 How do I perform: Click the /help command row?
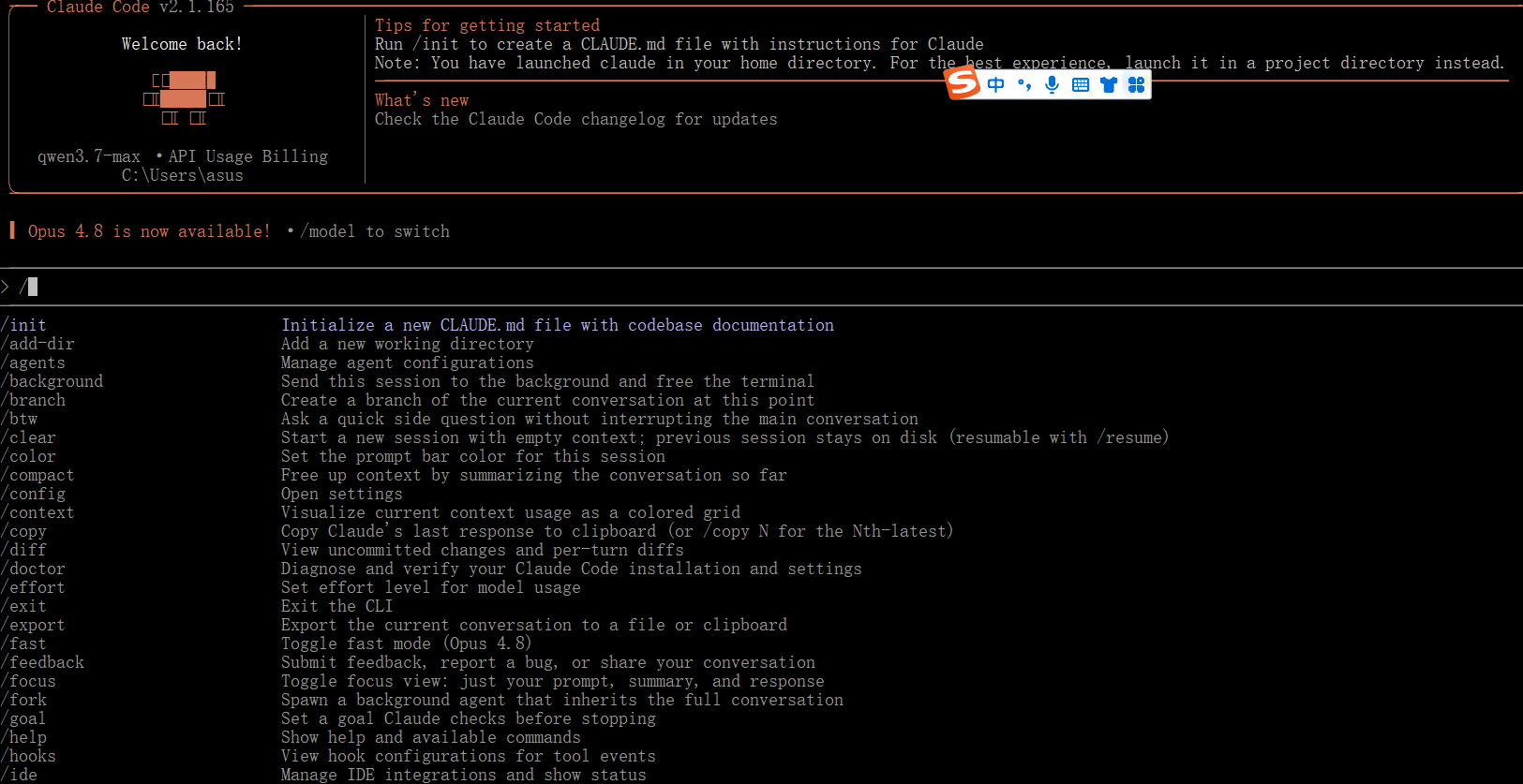[291, 737]
